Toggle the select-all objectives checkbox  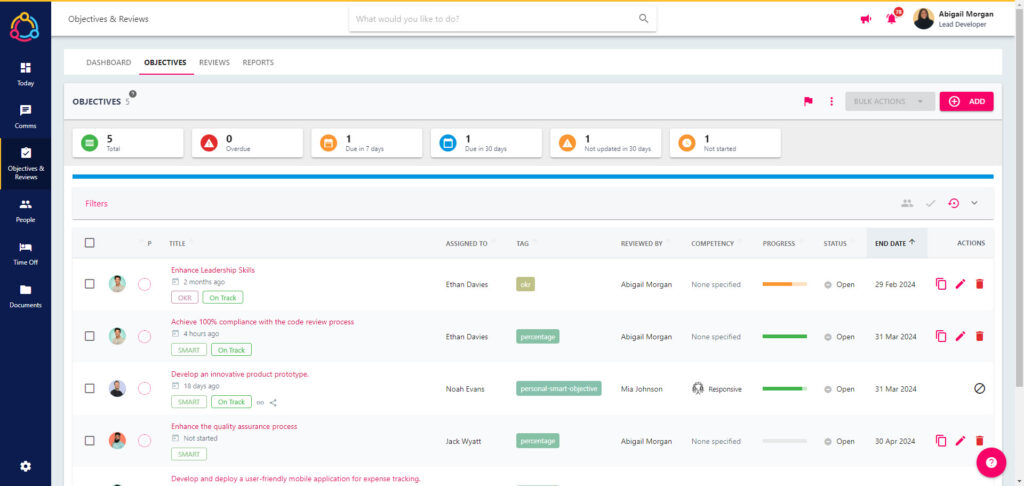89,243
